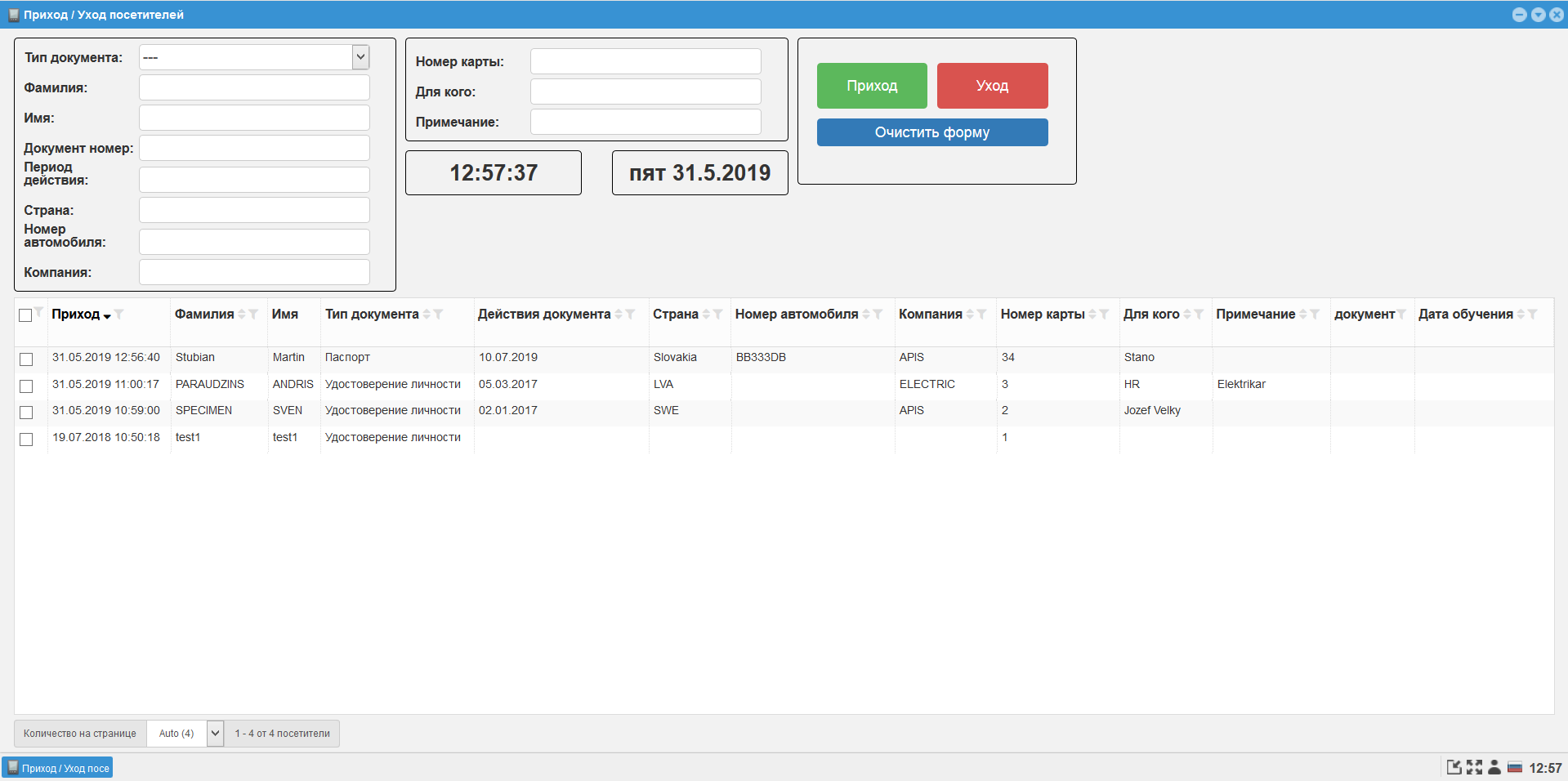
Task: Open filter for Примечание column
Action: (1316, 315)
